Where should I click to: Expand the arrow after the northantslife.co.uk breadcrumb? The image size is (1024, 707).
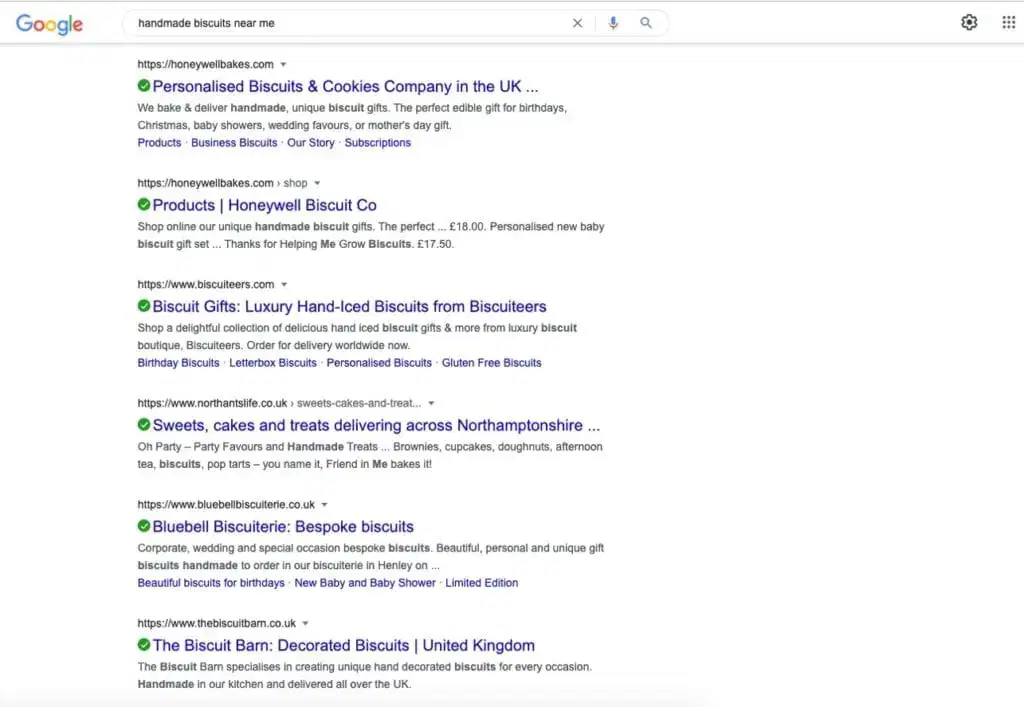pyautogui.click(x=430, y=403)
